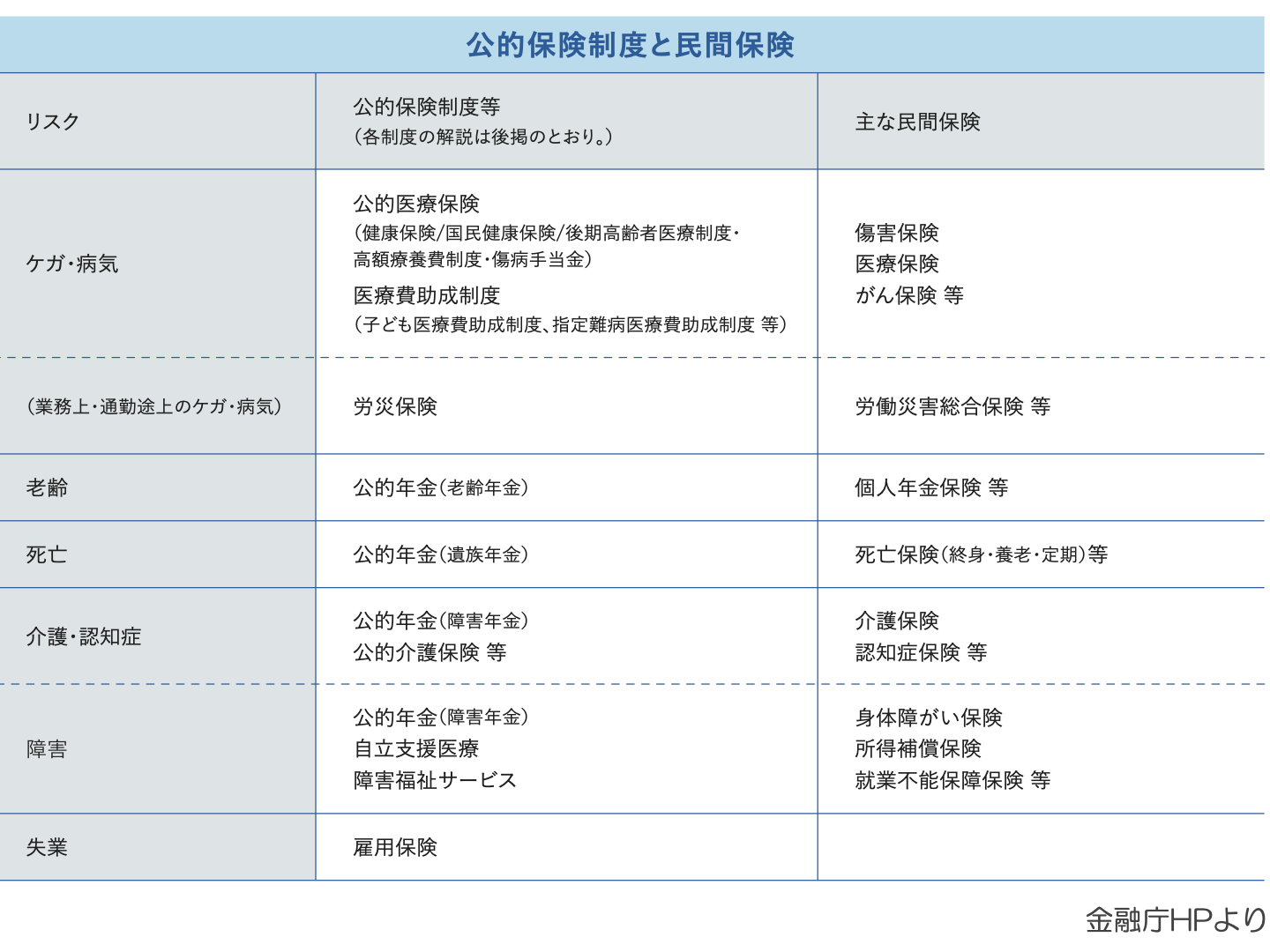This screenshot has width=1270, height=952.
Task: Select the 公的介護保険 等 text
Action: point(430,652)
